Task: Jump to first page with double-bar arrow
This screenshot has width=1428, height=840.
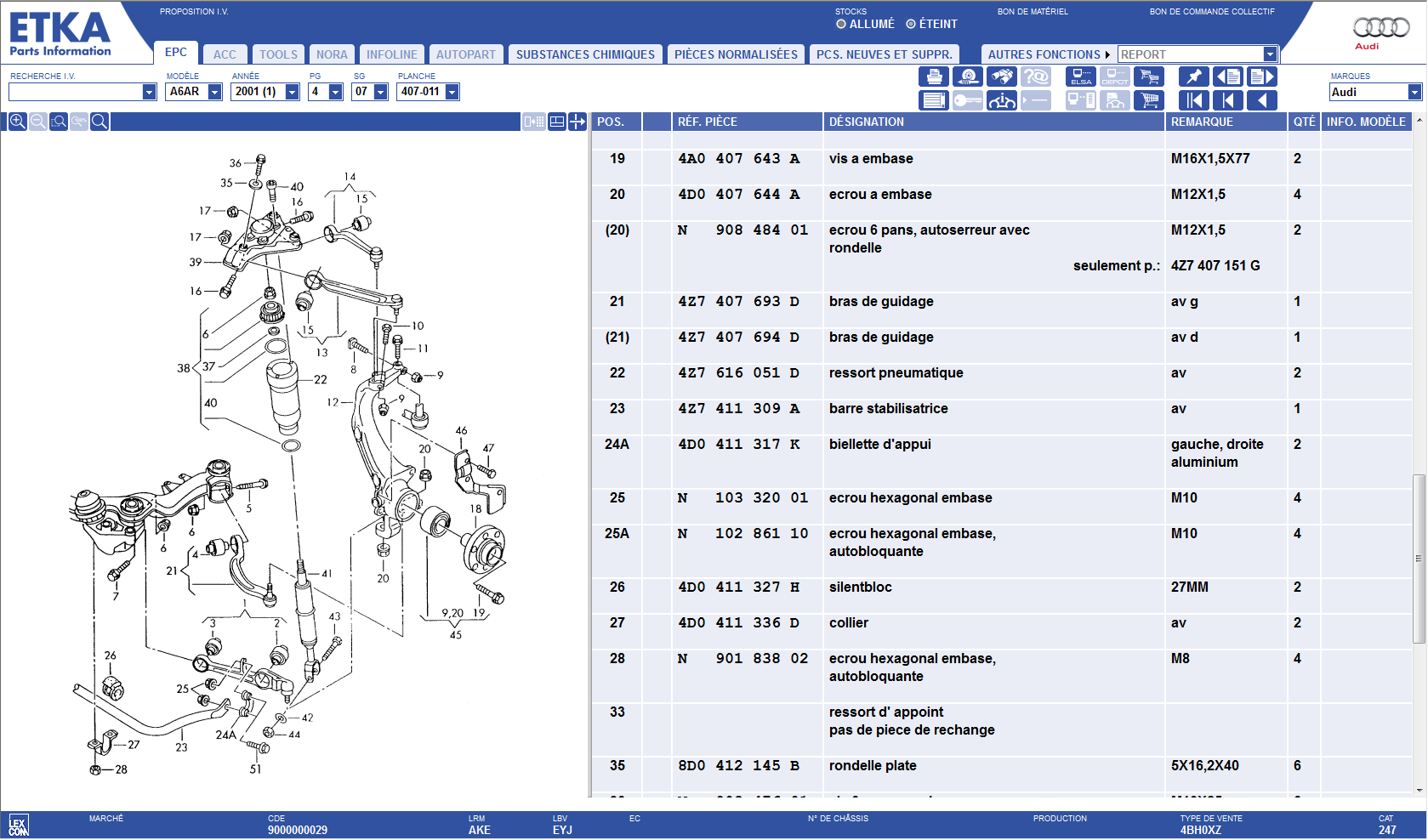Action: 1193,100
